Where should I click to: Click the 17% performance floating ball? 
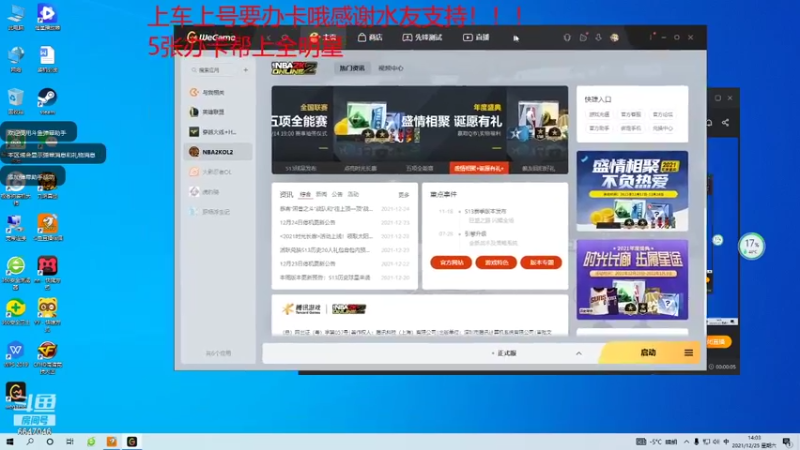coord(752,246)
